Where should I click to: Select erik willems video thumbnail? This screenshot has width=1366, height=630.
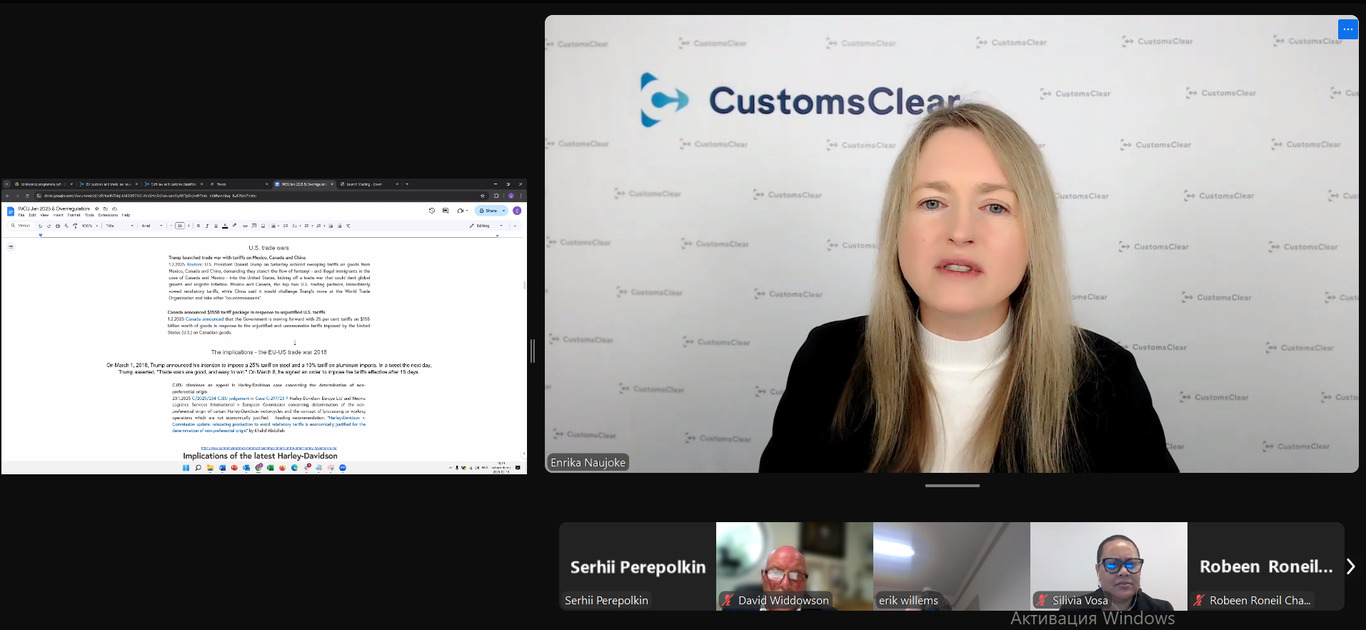[951, 566]
